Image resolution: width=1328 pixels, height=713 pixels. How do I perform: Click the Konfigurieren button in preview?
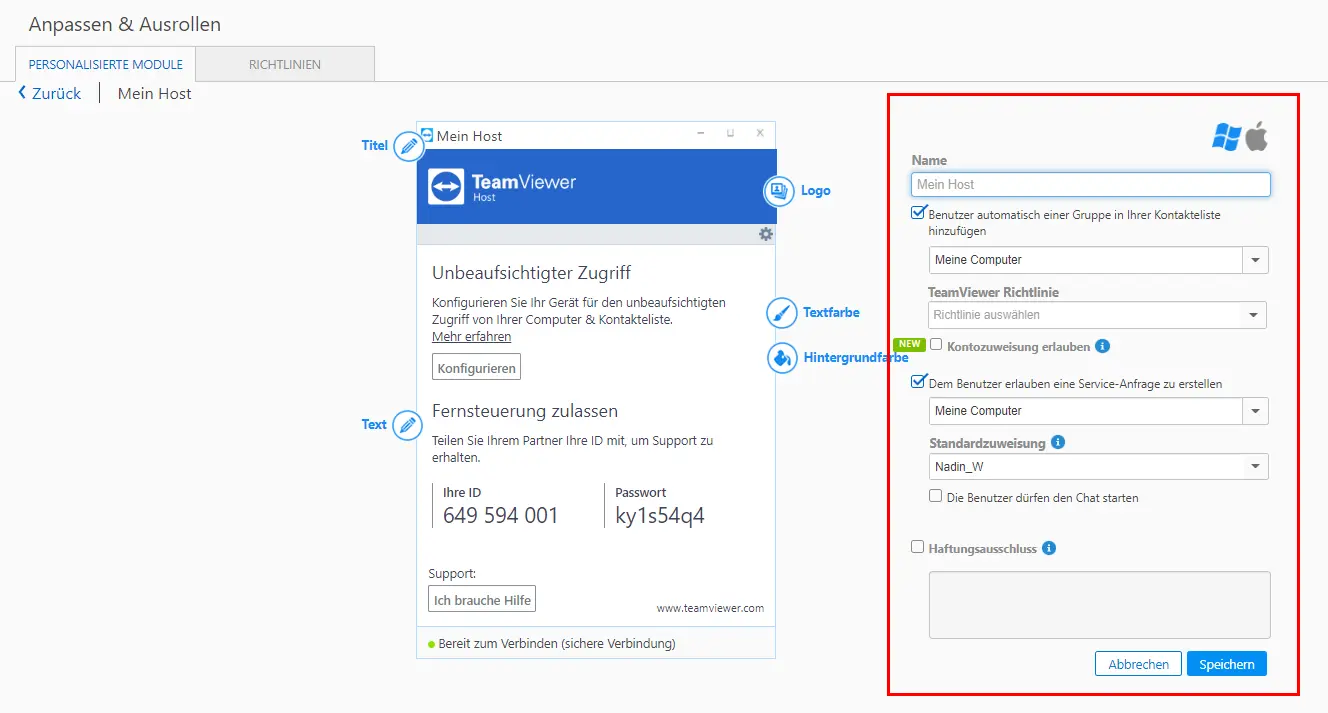coord(476,368)
